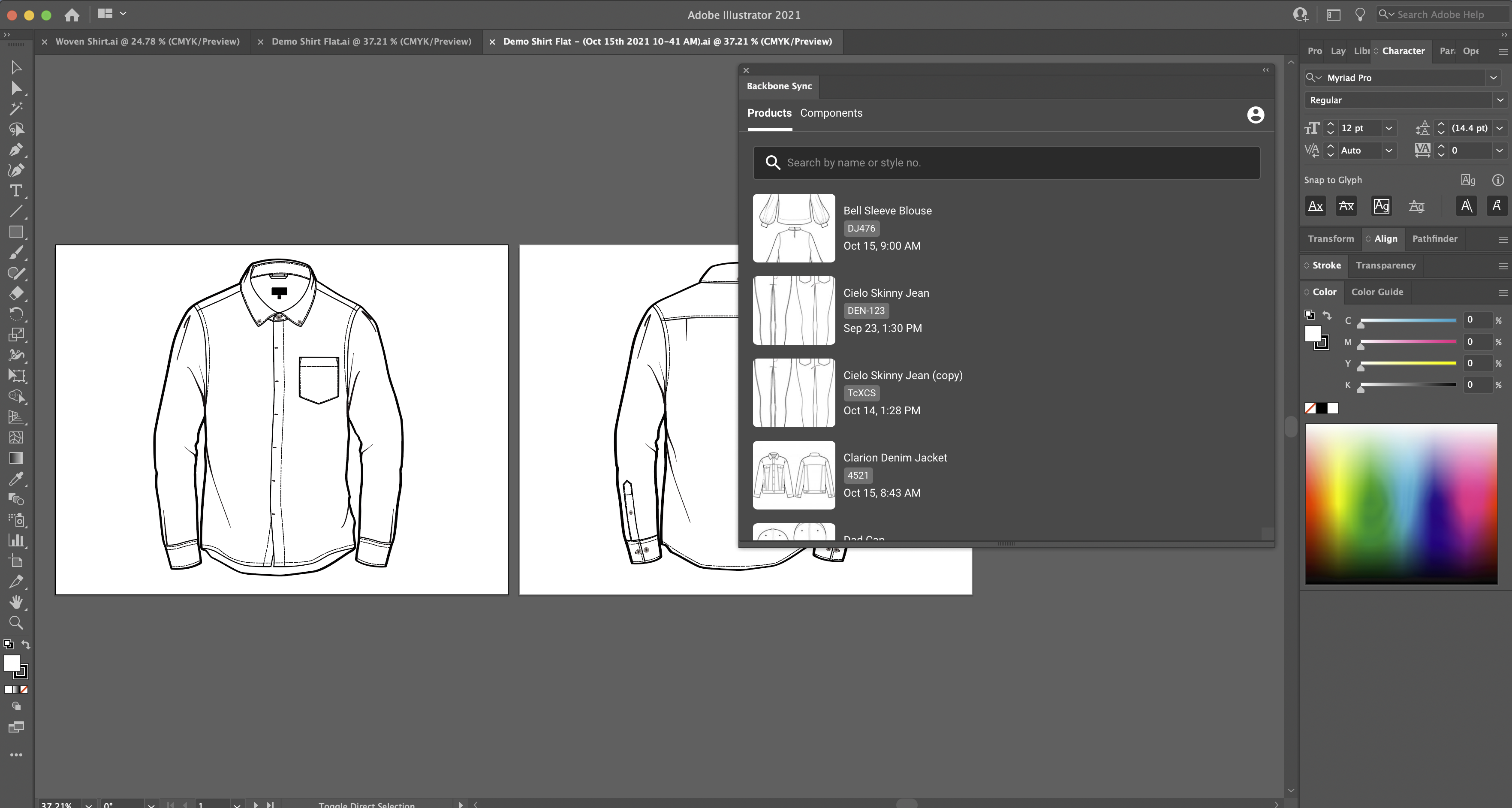Expand the font size dropdown

click(1389, 128)
